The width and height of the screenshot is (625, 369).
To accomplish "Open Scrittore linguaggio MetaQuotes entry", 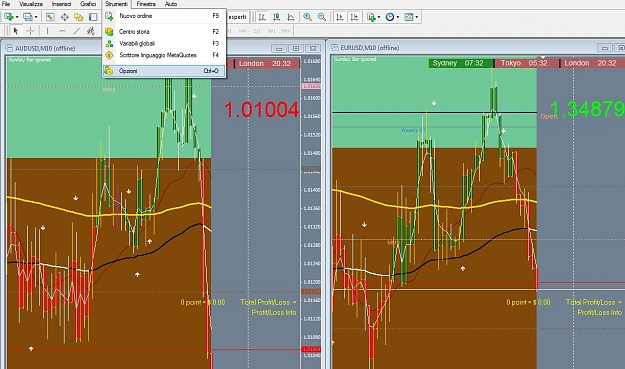I will [x=164, y=55].
